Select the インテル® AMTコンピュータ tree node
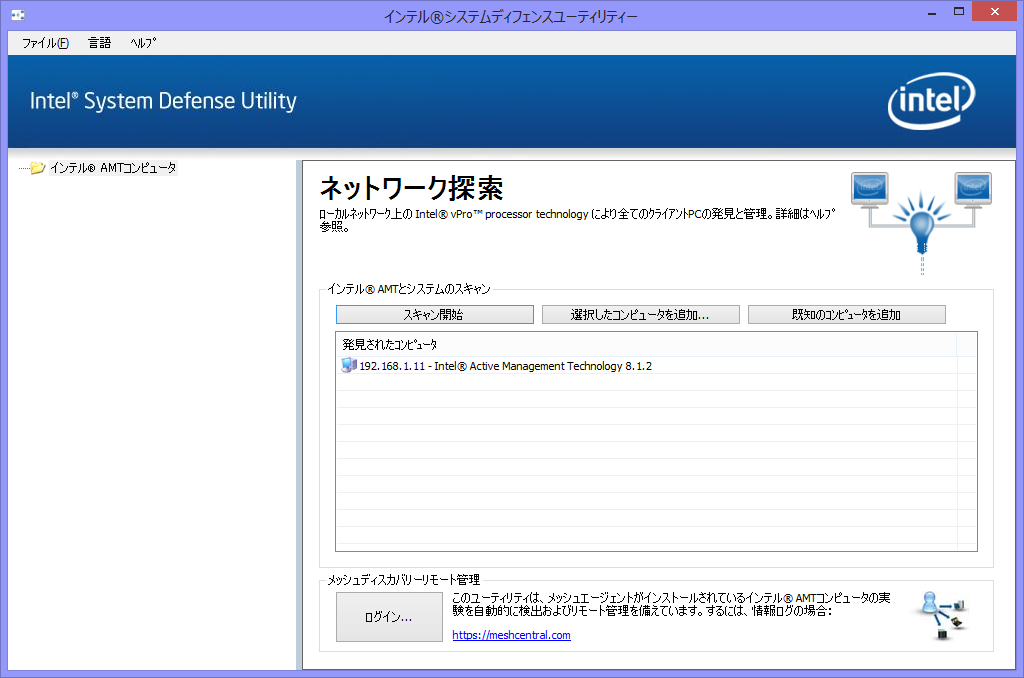Viewport: 1024px width, 678px height. [x=113, y=168]
